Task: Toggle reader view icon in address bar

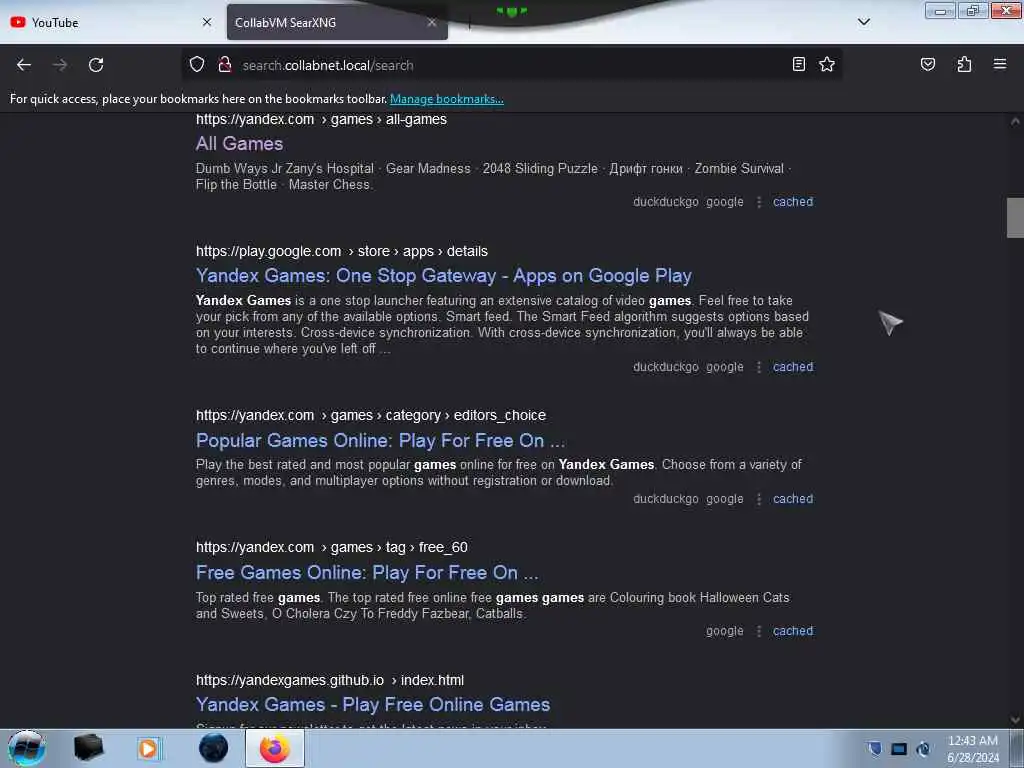Action: (x=798, y=64)
